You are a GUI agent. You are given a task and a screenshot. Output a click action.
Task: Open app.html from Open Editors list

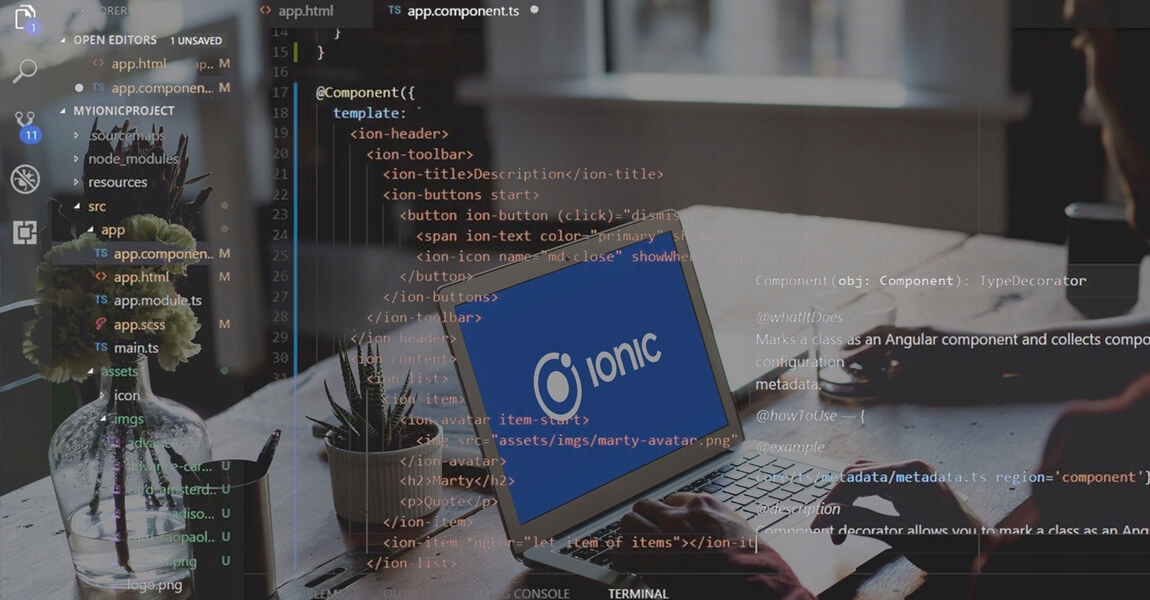click(x=139, y=64)
